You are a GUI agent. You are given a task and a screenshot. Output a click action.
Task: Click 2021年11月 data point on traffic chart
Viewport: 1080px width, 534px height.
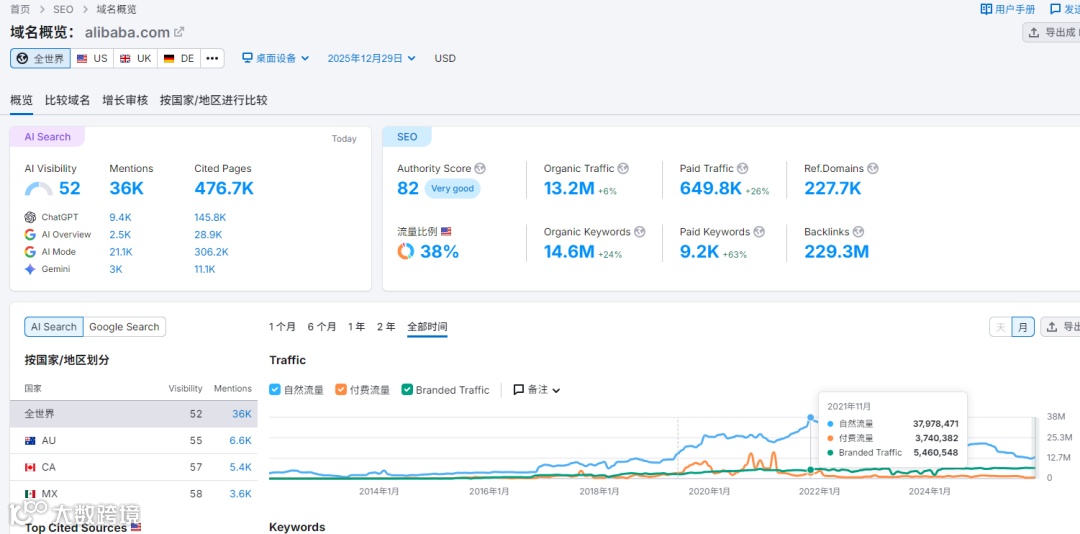[811, 418]
